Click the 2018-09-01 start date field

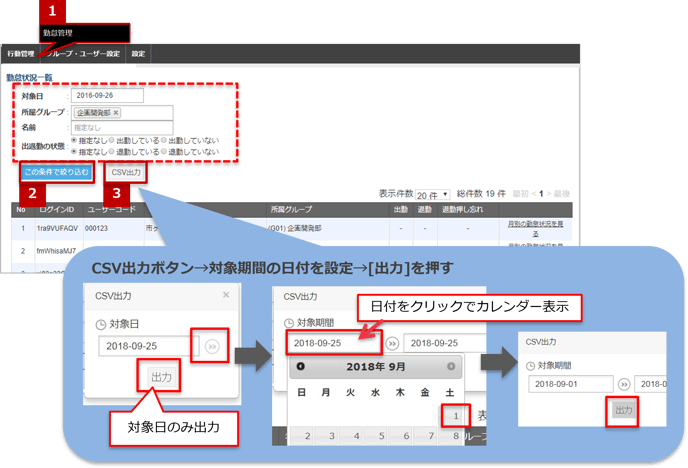[x=570, y=384]
